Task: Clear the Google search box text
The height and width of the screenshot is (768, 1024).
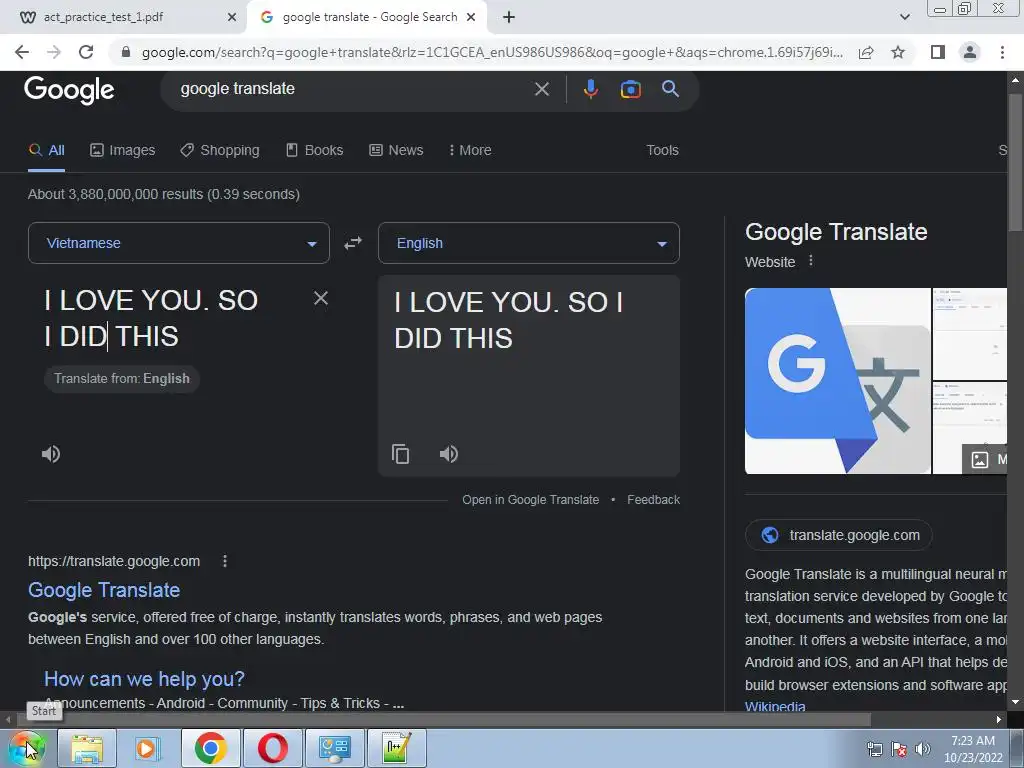Action: [x=541, y=89]
